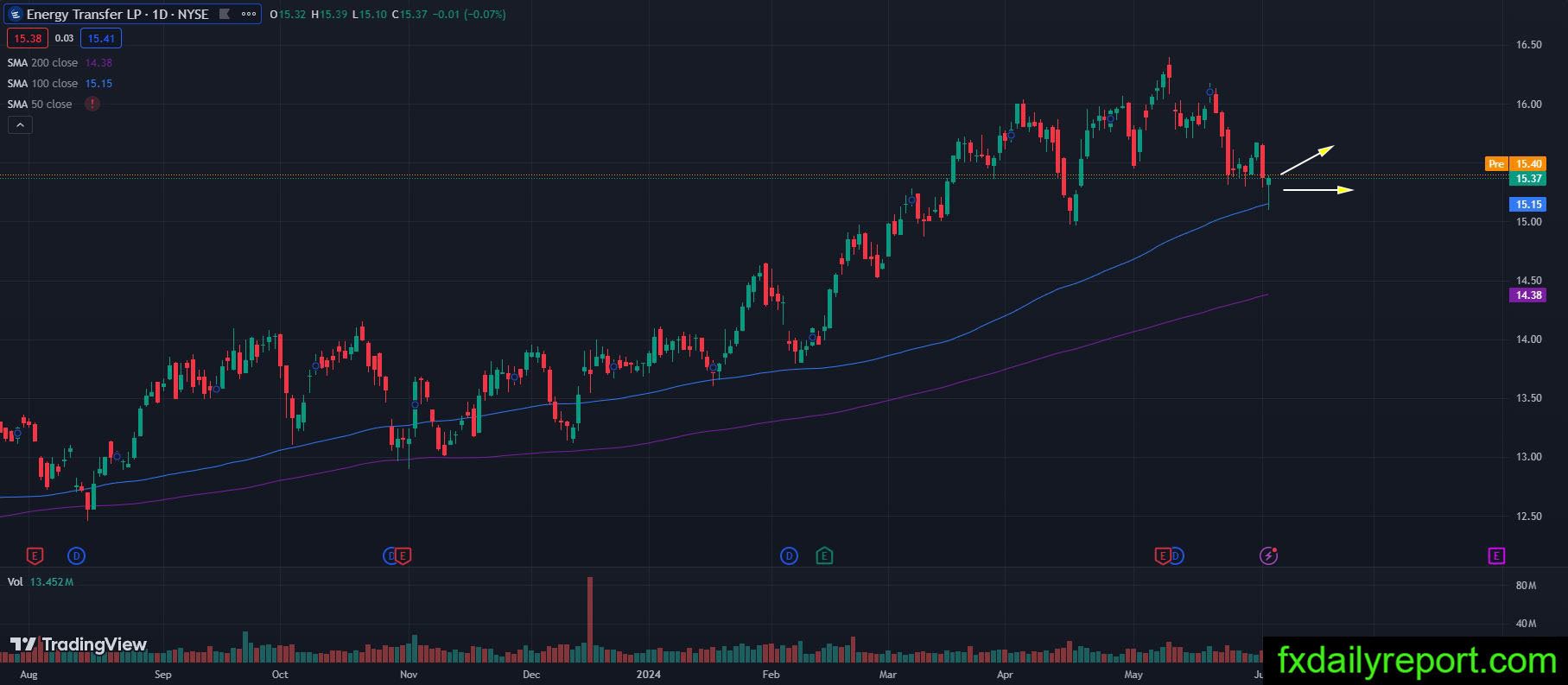Click the 12.50 price scale label
Screen dimensions: 1568x685
1529,517
